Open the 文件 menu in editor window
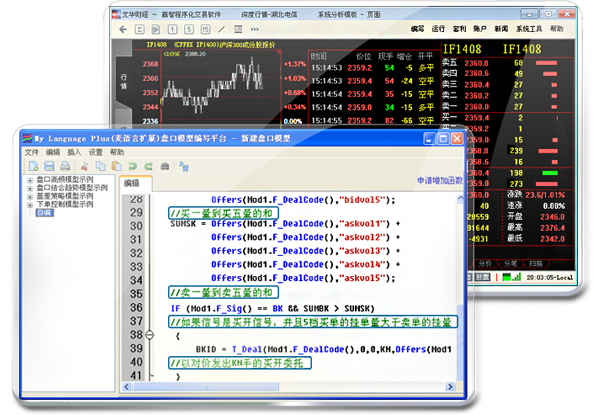Viewport: 593px width, 415px height. coord(32,152)
